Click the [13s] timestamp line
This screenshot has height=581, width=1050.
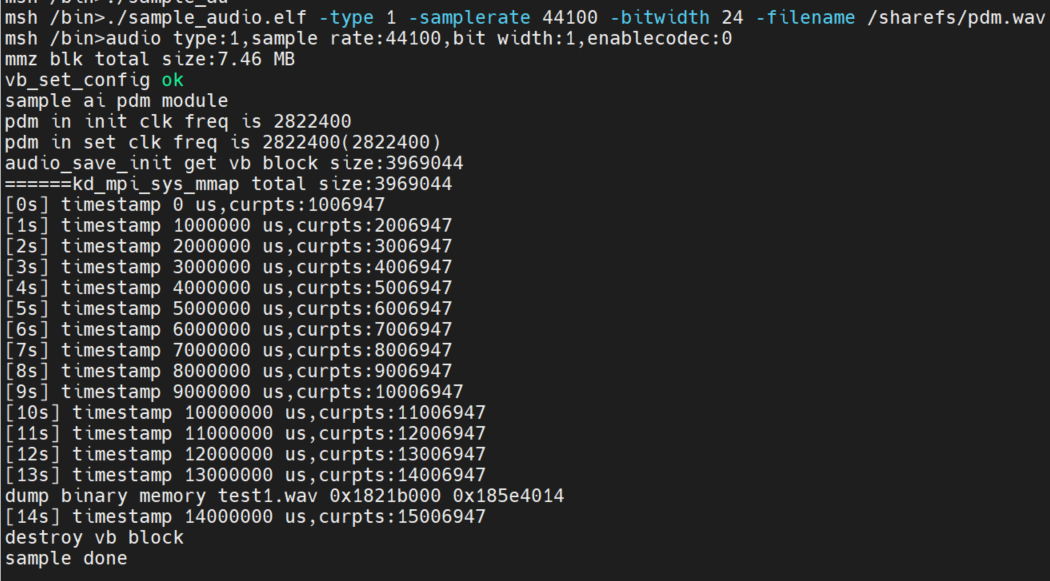(245, 475)
